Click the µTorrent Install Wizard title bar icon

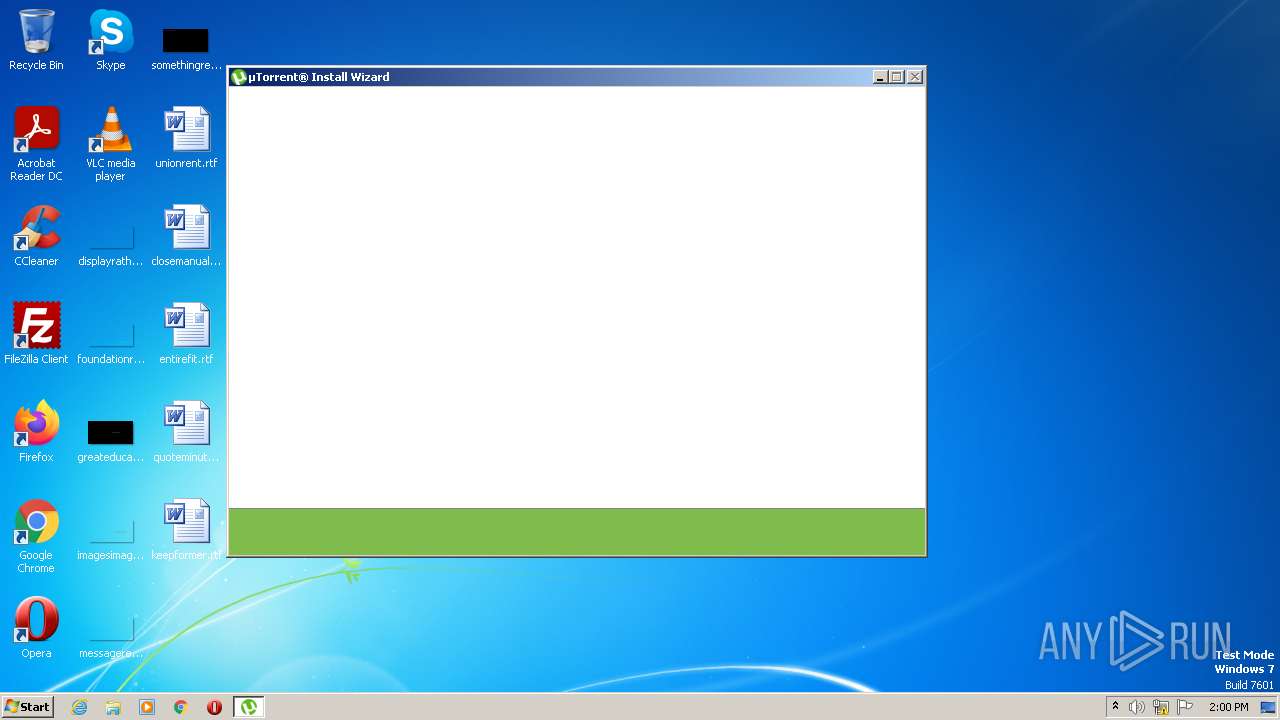coord(238,77)
